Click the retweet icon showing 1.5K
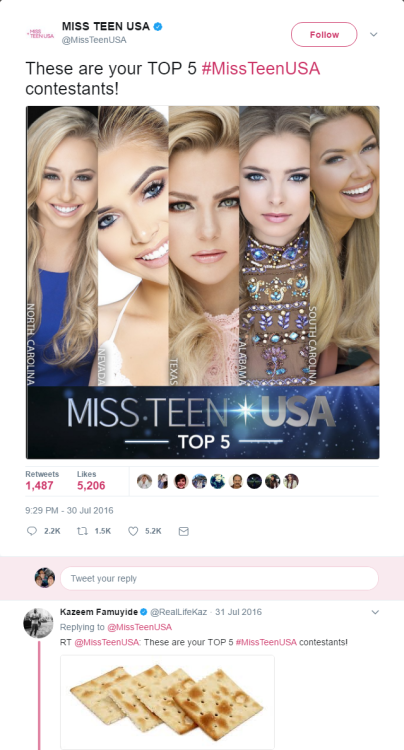Viewport: 404px width, 750px height. coord(82,531)
